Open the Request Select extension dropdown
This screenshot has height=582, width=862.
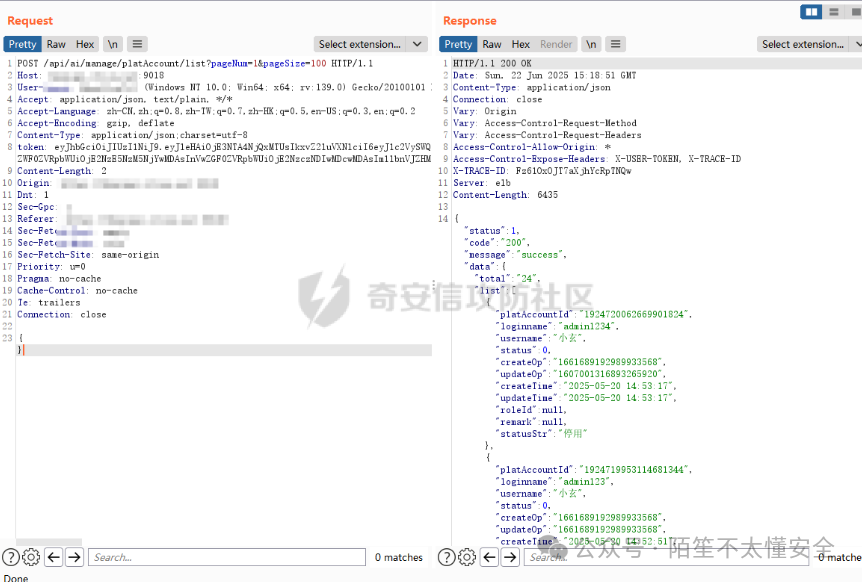click(x=370, y=43)
